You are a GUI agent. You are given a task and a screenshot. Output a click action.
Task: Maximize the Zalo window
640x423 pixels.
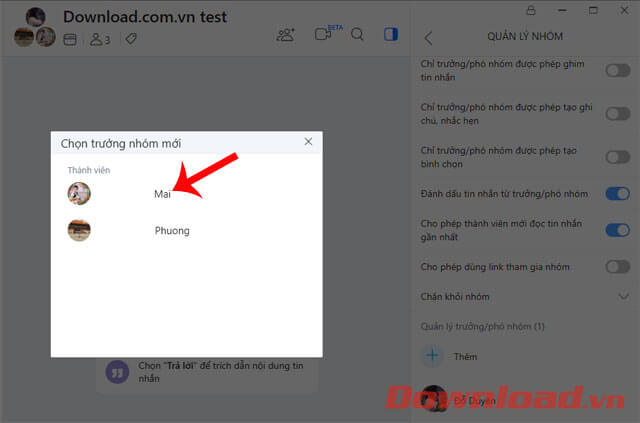click(593, 11)
